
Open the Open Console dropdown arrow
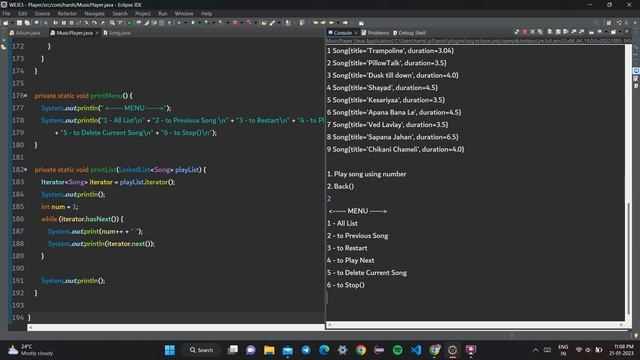point(620,31)
